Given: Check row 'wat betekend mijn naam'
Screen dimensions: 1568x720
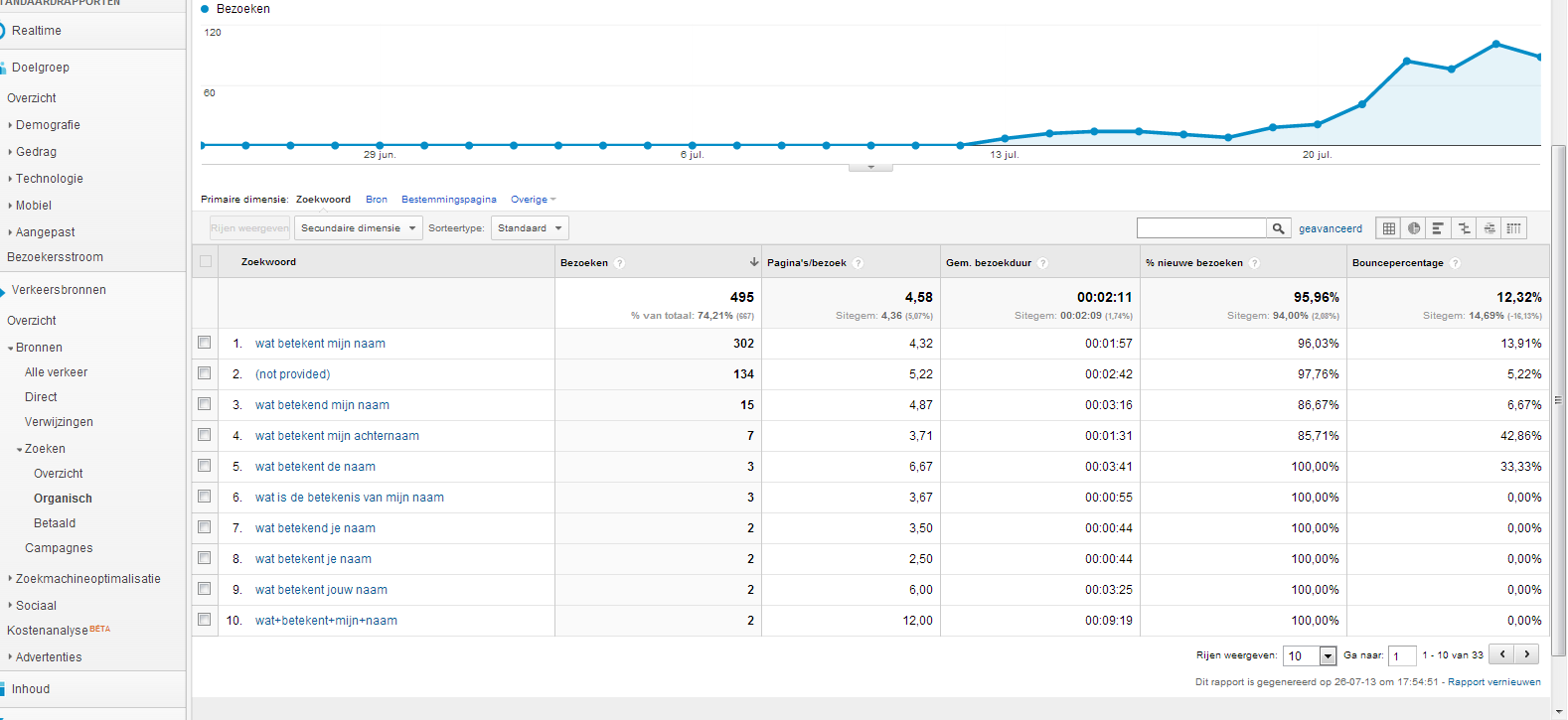Looking at the screenshot, I should (x=205, y=404).
